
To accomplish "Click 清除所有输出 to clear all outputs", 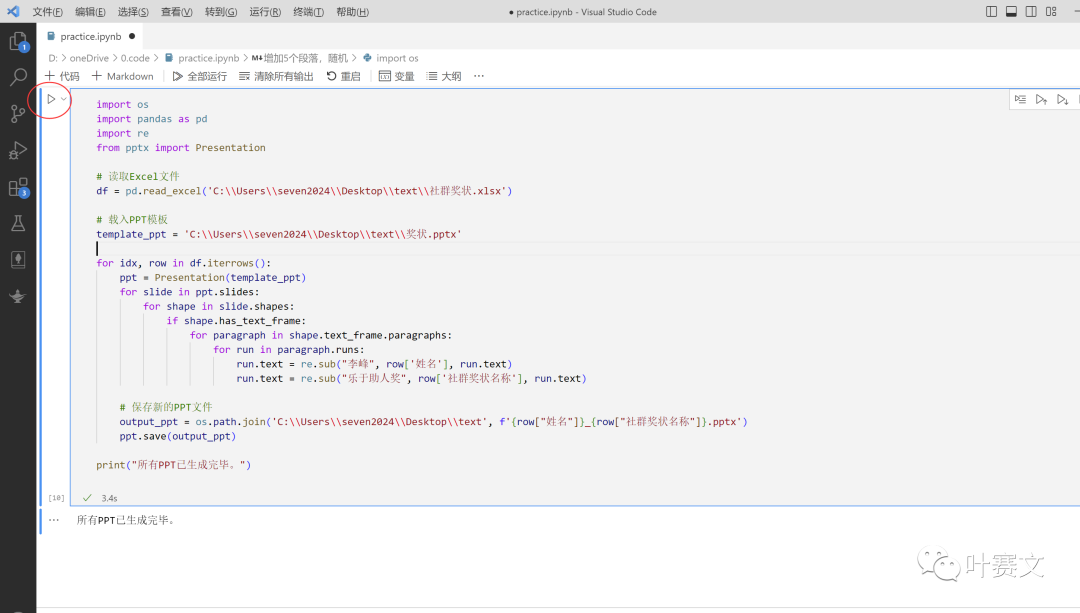I will click(x=276, y=76).
